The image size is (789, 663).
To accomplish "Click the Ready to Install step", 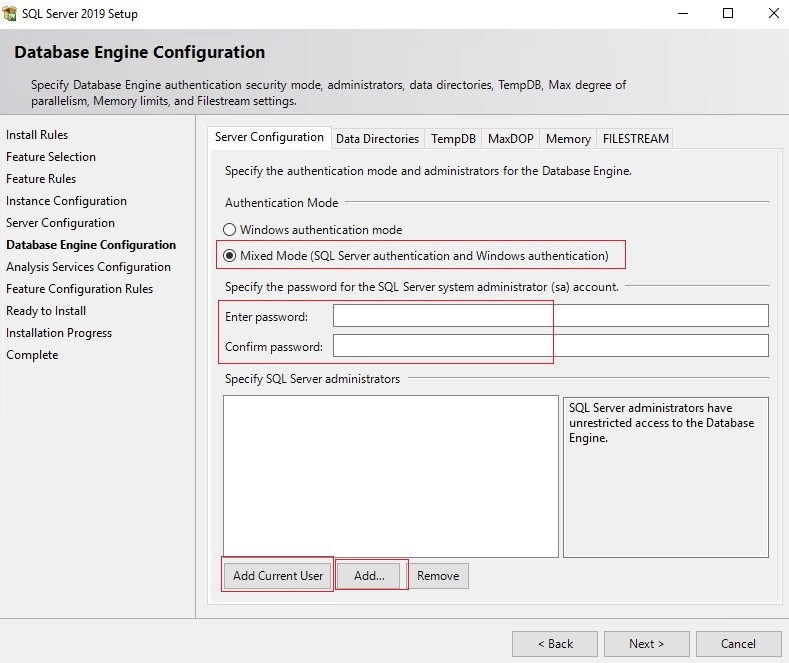I will [x=46, y=311].
